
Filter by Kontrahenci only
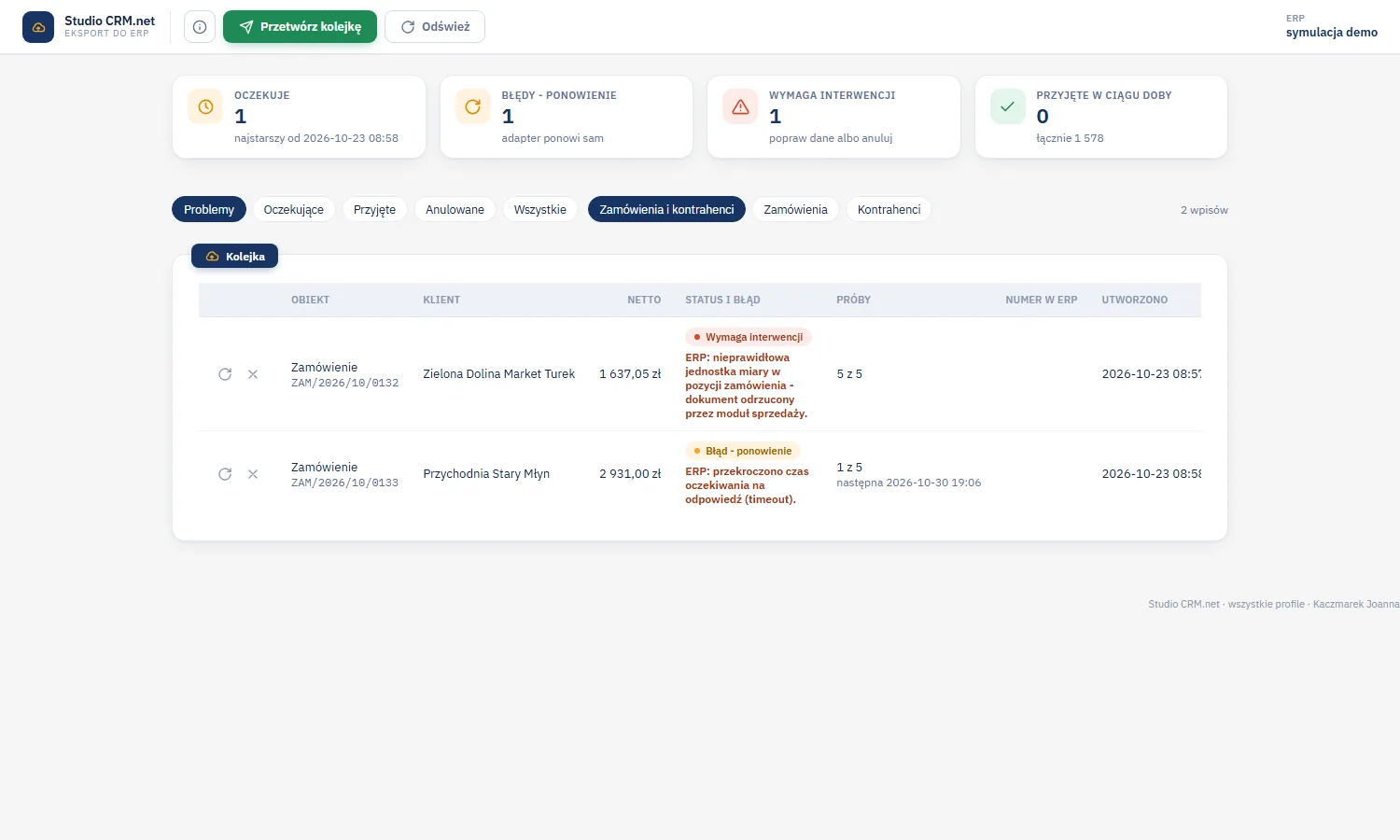[889, 210]
